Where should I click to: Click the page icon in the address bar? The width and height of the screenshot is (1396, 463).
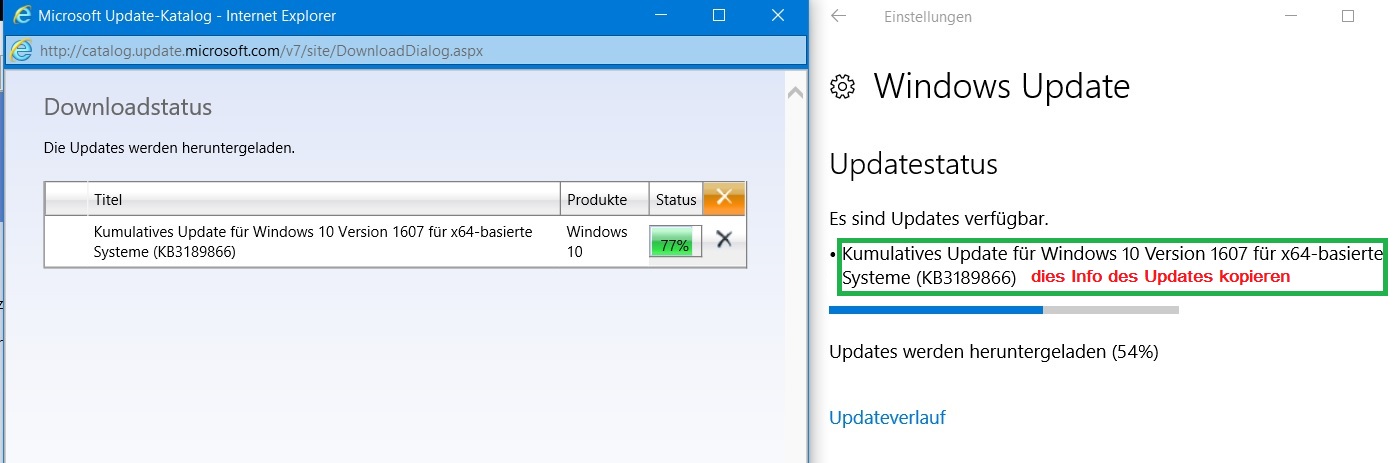[23, 50]
